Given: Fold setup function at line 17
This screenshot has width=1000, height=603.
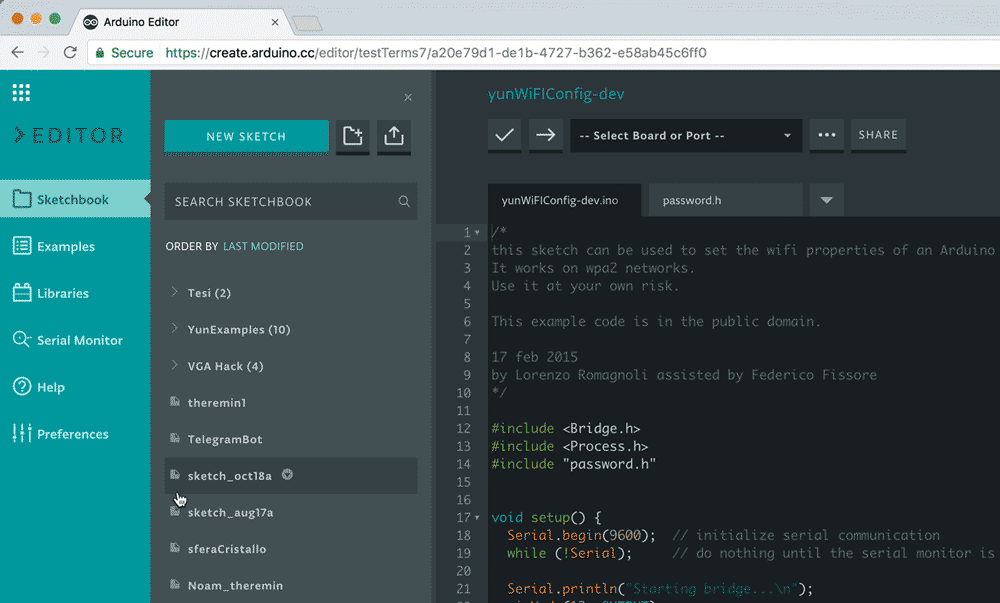Looking at the screenshot, I should click(x=477, y=518).
